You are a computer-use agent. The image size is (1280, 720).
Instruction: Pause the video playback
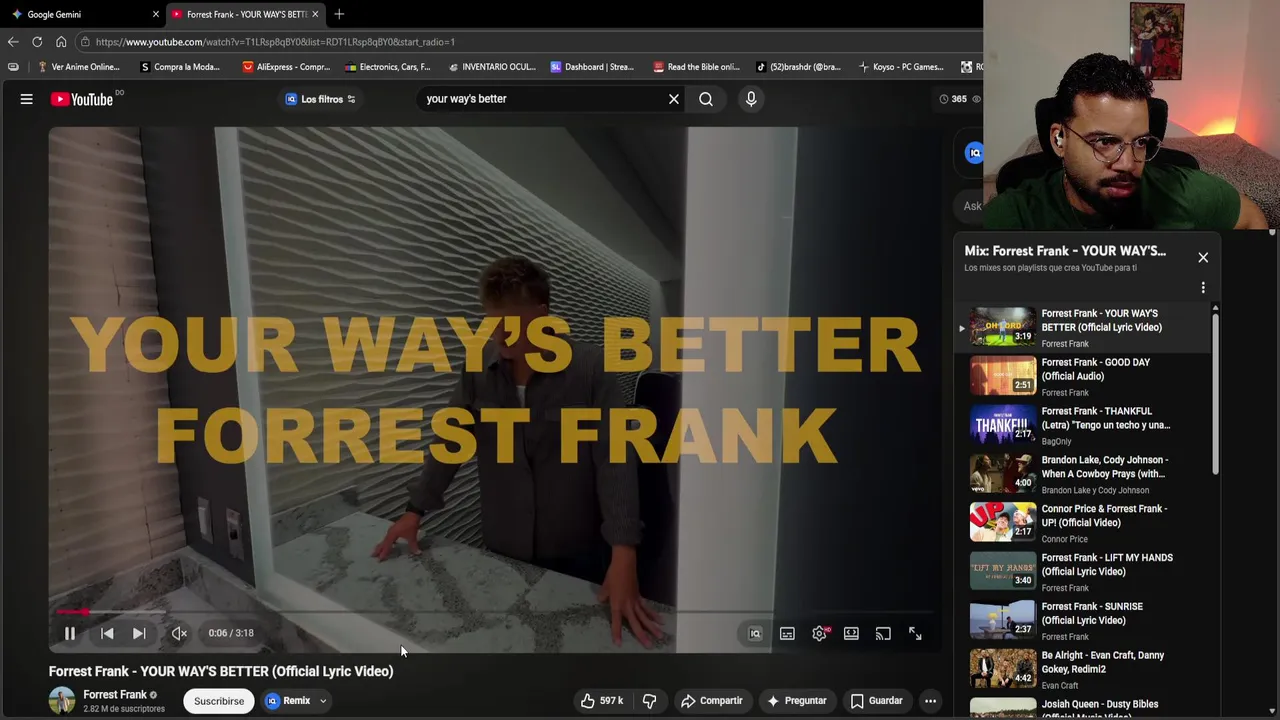(70, 633)
